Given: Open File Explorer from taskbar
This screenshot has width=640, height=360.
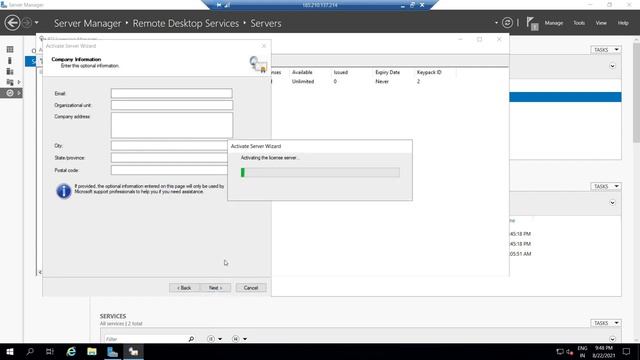Looking at the screenshot, I should coord(92,351).
